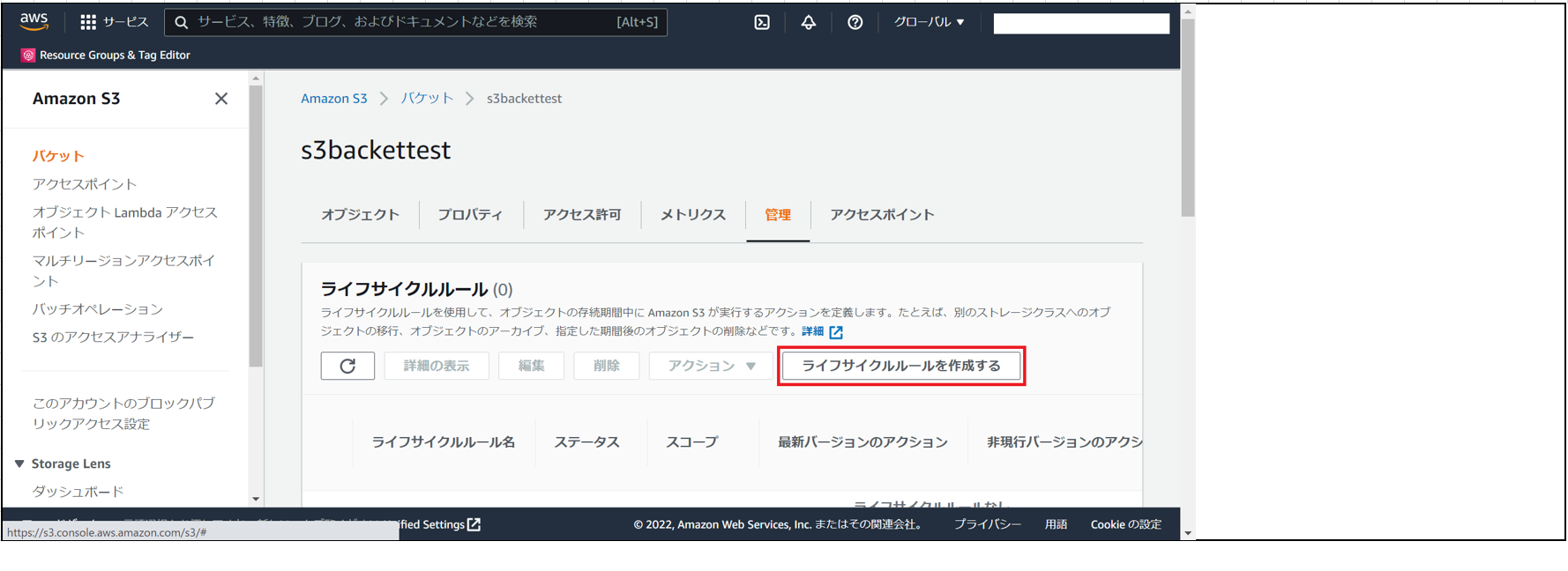The height and width of the screenshot is (571, 1568).
Task: Open Cookie の設定 footer link
Action: [x=1126, y=524]
